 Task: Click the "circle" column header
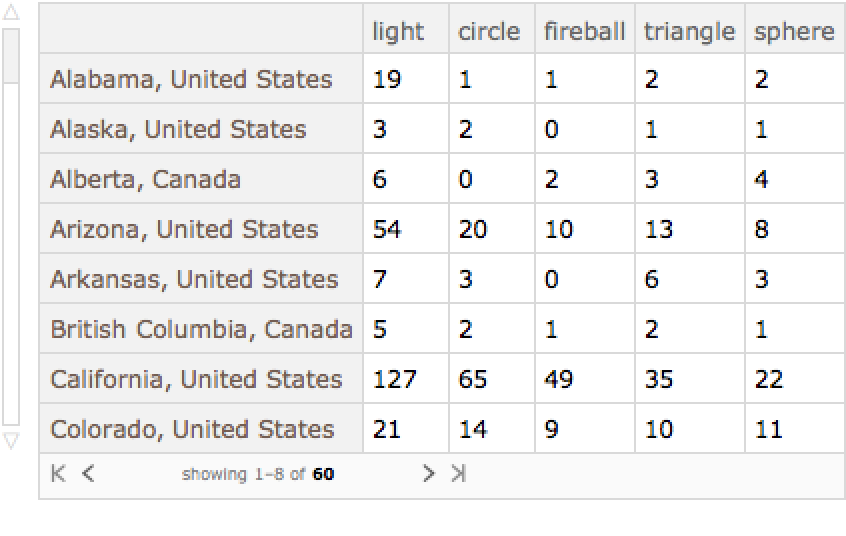[x=489, y=31]
